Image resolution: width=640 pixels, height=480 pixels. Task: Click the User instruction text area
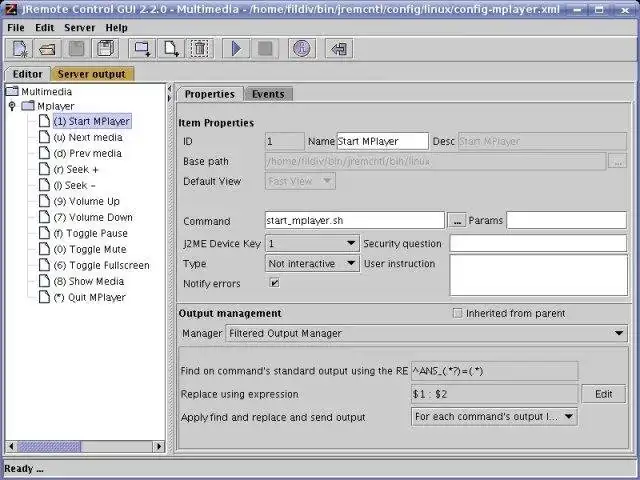(x=538, y=275)
